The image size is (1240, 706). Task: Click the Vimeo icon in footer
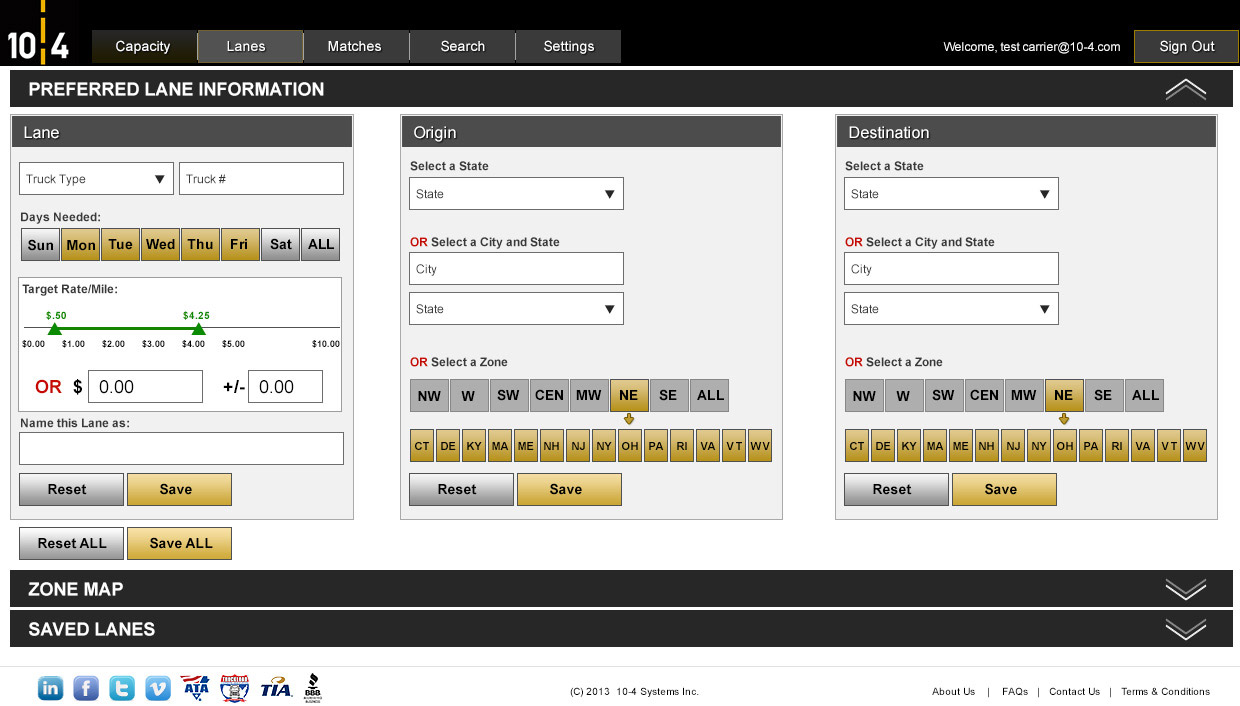pos(158,688)
